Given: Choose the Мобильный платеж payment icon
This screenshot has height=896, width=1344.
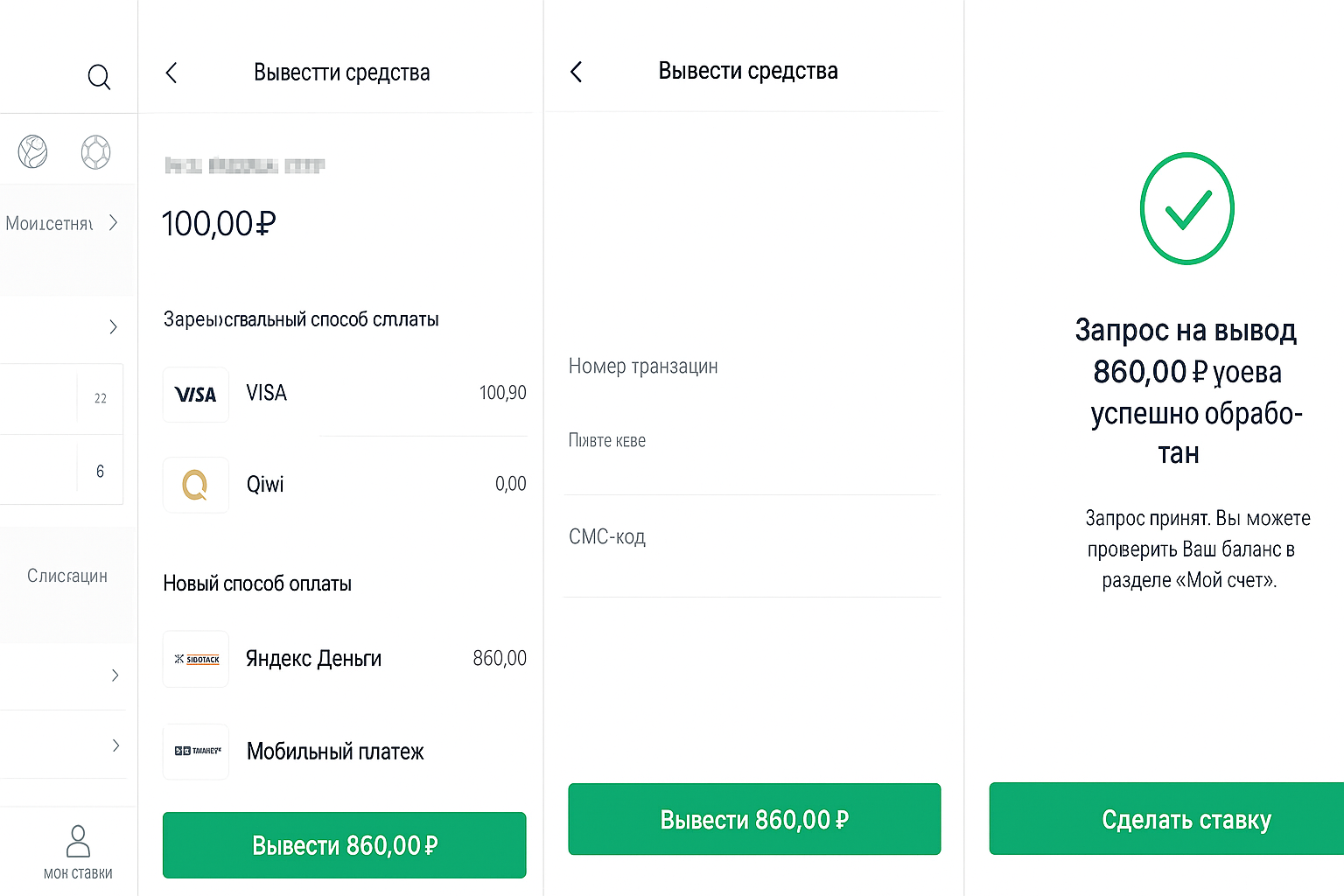Looking at the screenshot, I should click(195, 752).
